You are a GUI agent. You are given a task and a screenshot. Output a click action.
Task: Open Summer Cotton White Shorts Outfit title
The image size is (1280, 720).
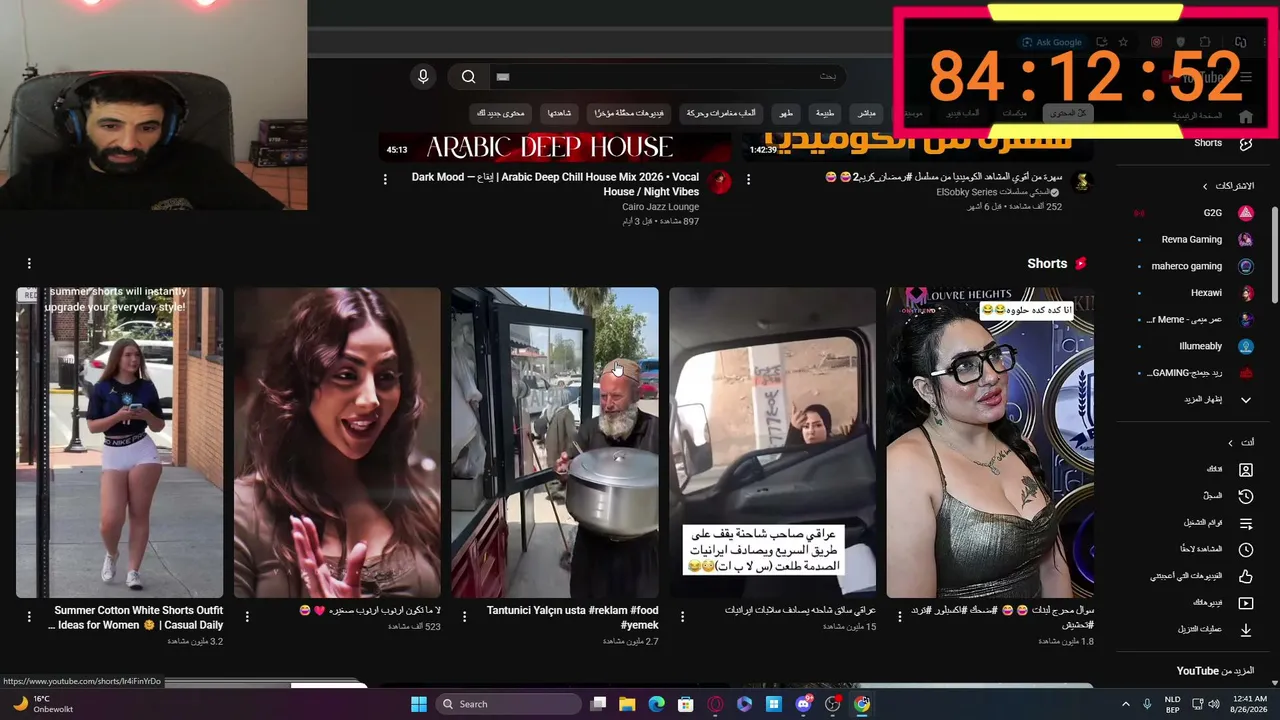point(136,617)
